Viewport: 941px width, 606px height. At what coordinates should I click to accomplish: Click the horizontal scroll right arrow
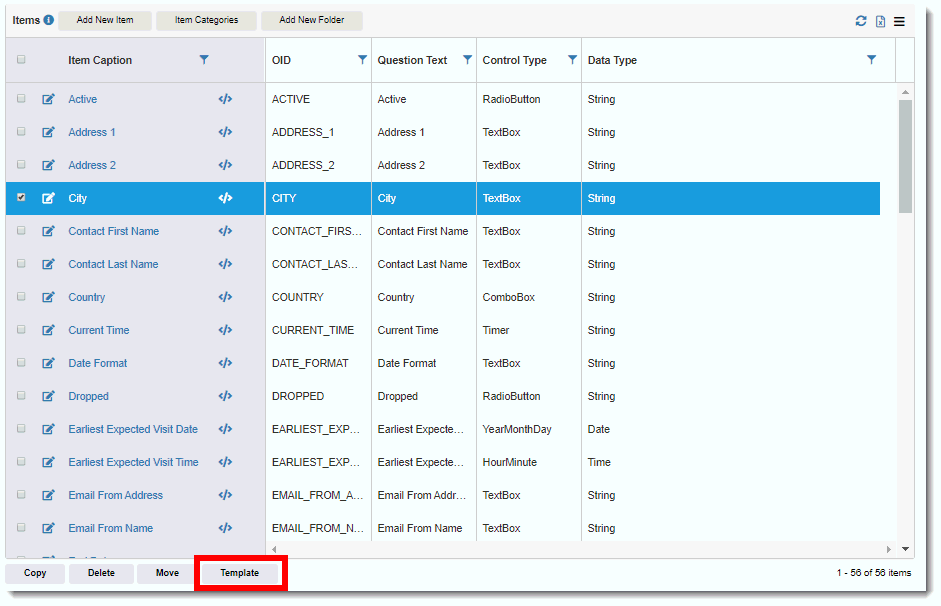tap(889, 549)
